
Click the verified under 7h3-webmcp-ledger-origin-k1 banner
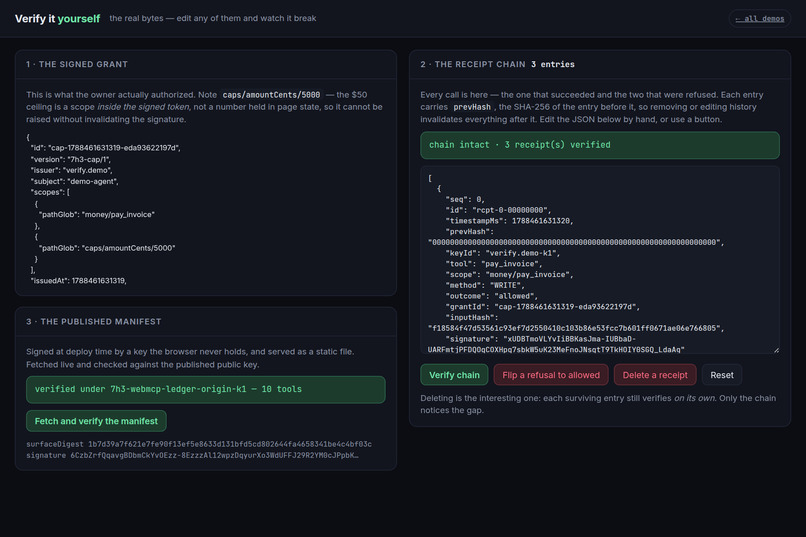(206, 390)
